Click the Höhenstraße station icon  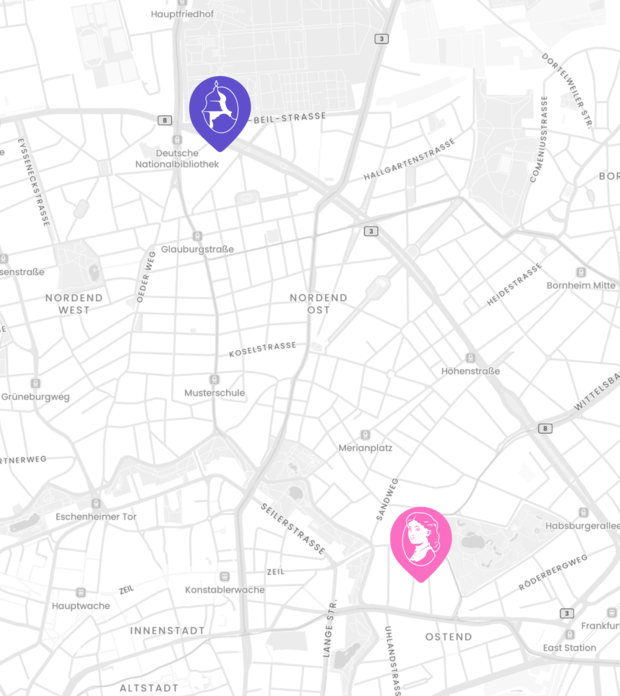470,358
